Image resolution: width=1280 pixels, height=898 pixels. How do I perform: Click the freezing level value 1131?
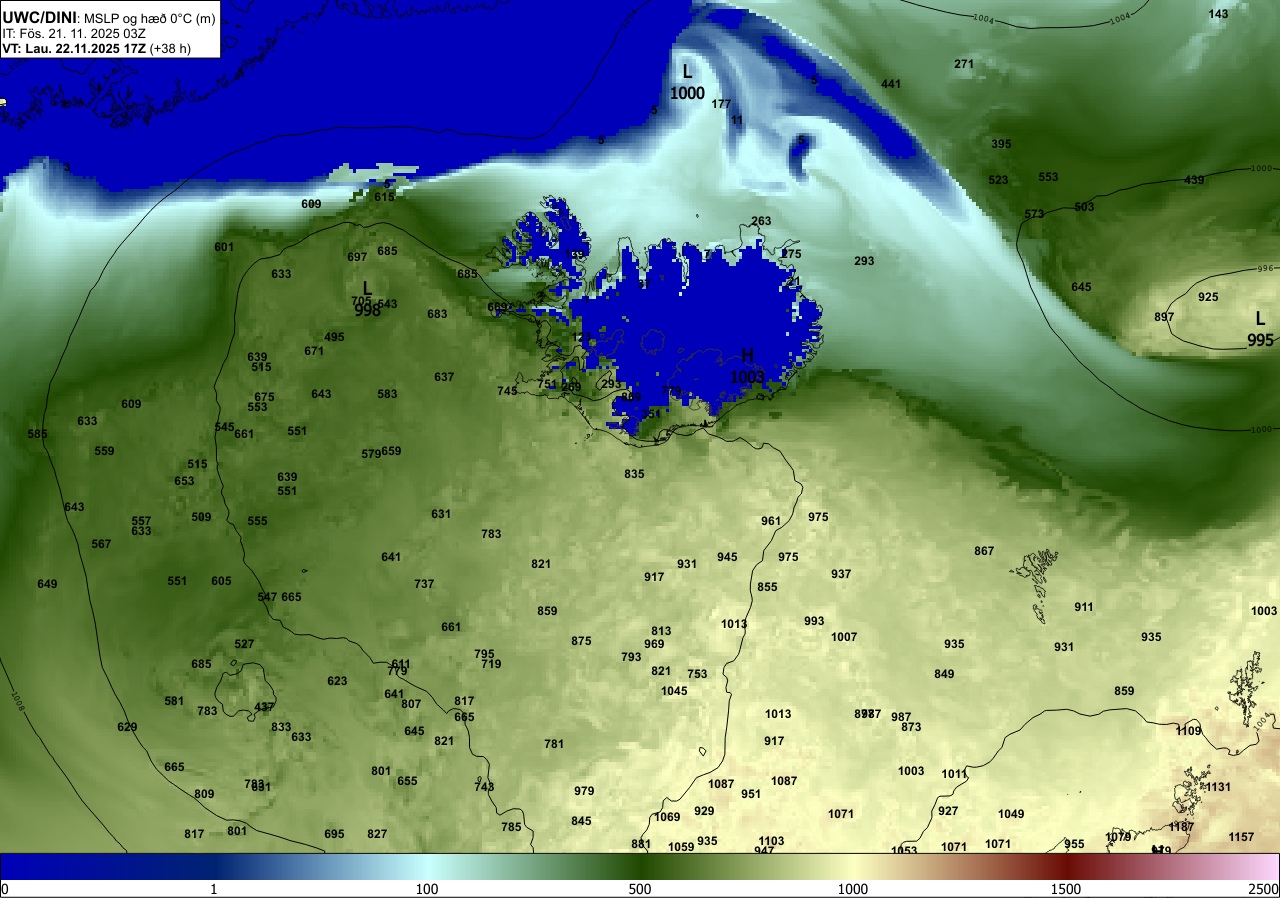[x=1218, y=787]
